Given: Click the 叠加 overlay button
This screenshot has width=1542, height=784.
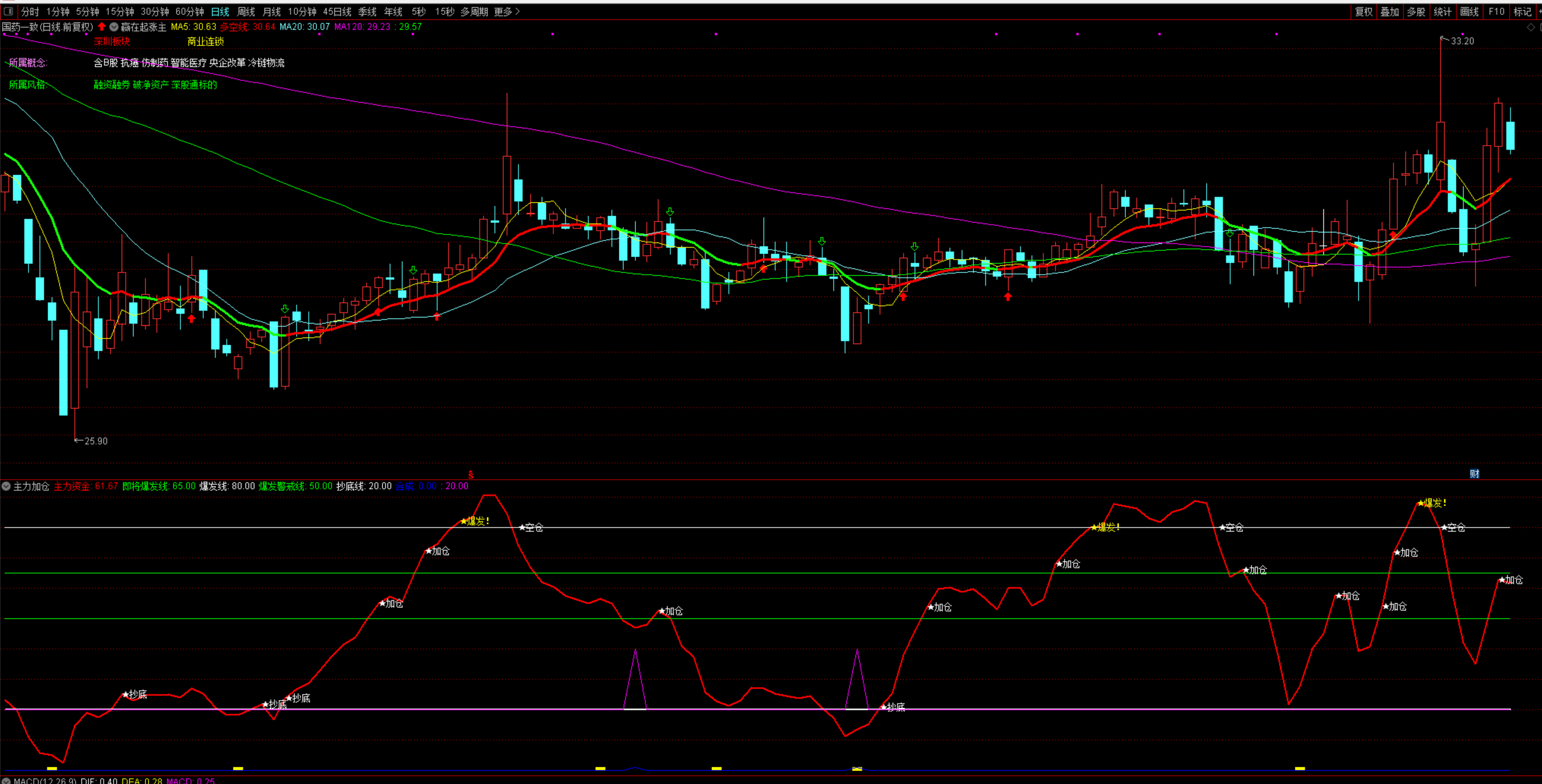Looking at the screenshot, I should (1390, 11).
